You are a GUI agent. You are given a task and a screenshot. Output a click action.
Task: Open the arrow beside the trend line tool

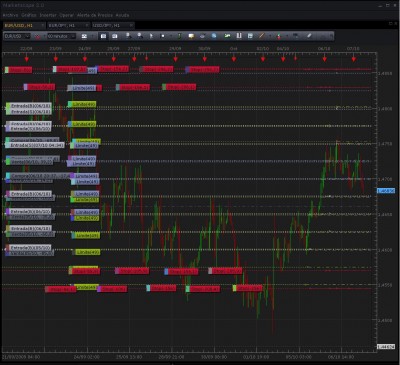[x=269, y=36]
